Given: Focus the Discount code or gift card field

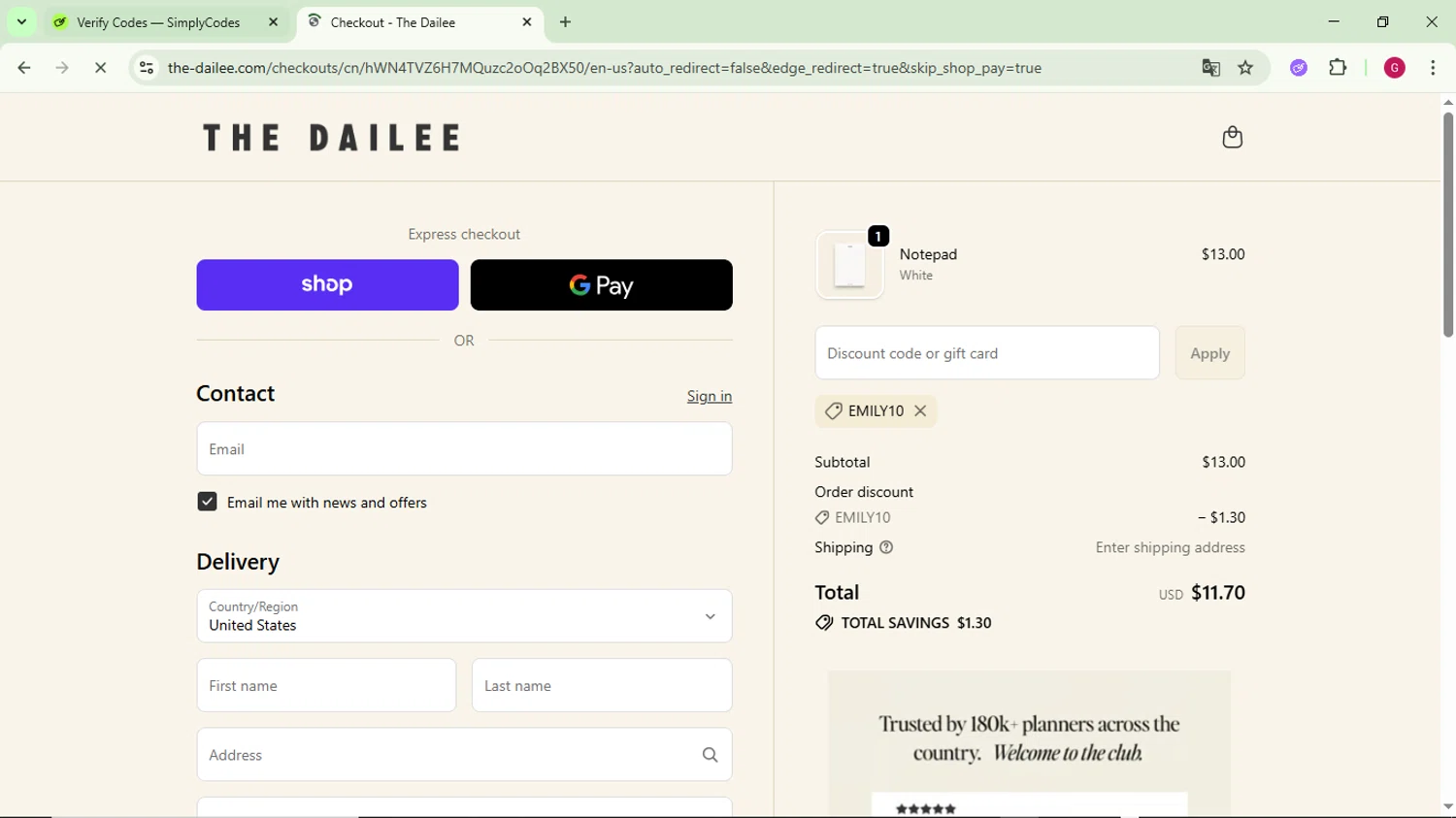Looking at the screenshot, I should point(987,353).
